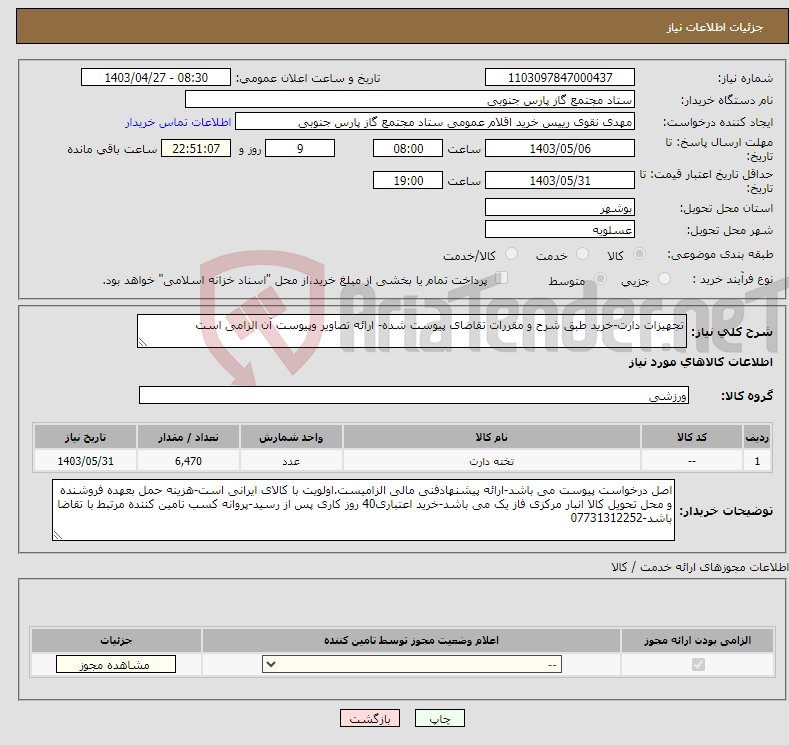Click the buyer name field ستاد مجتمع گاز پارس جنوبی
Viewport: 789px width, 745px height.
coord(410,100)
